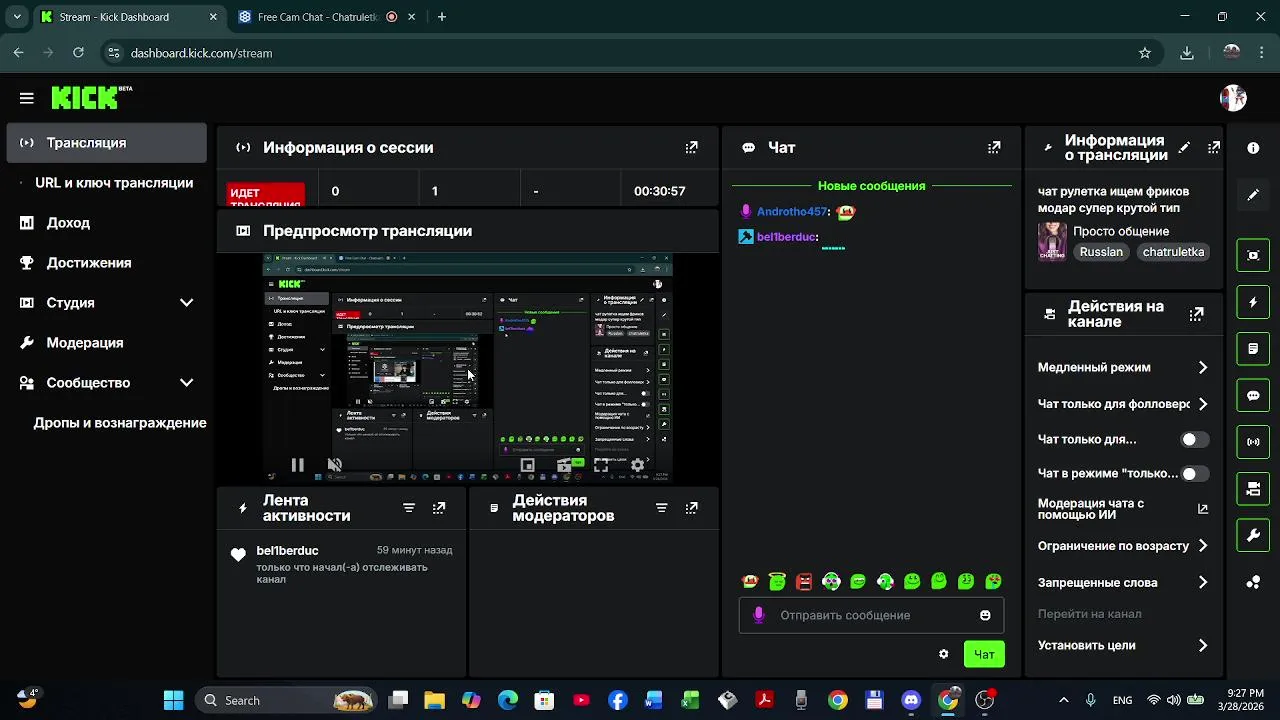This screenshot has height=720, width=1280.
Task: Select Трансляция in the sidebar
Action: coord(107,143)
